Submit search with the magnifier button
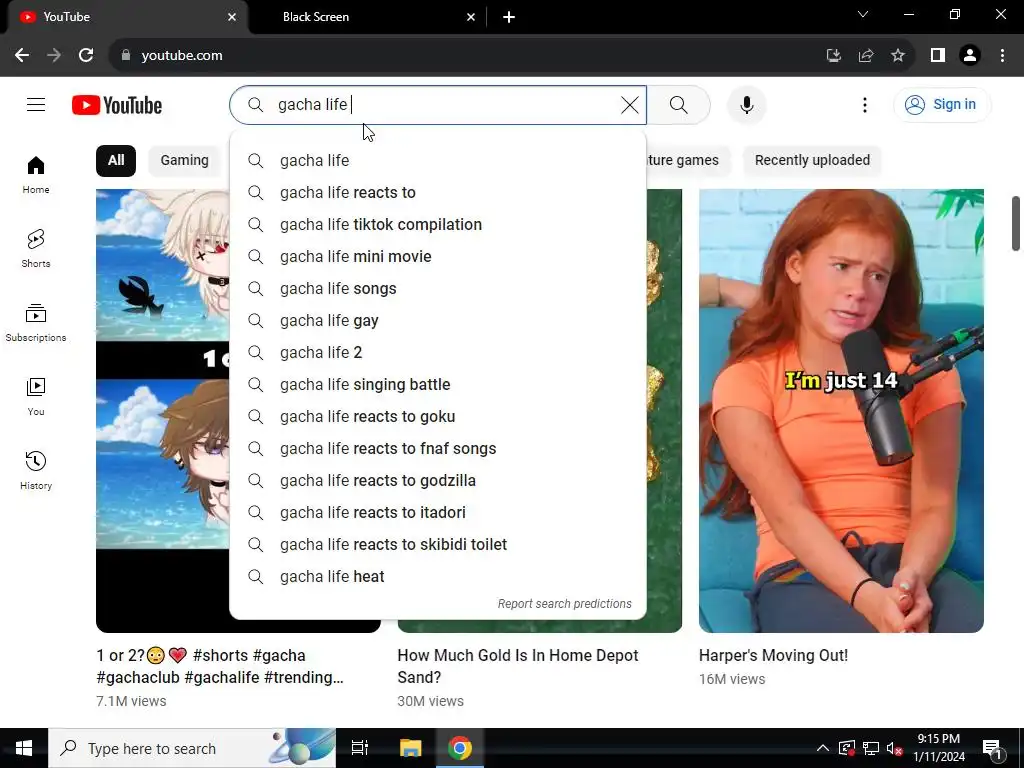 pos(679,104)
